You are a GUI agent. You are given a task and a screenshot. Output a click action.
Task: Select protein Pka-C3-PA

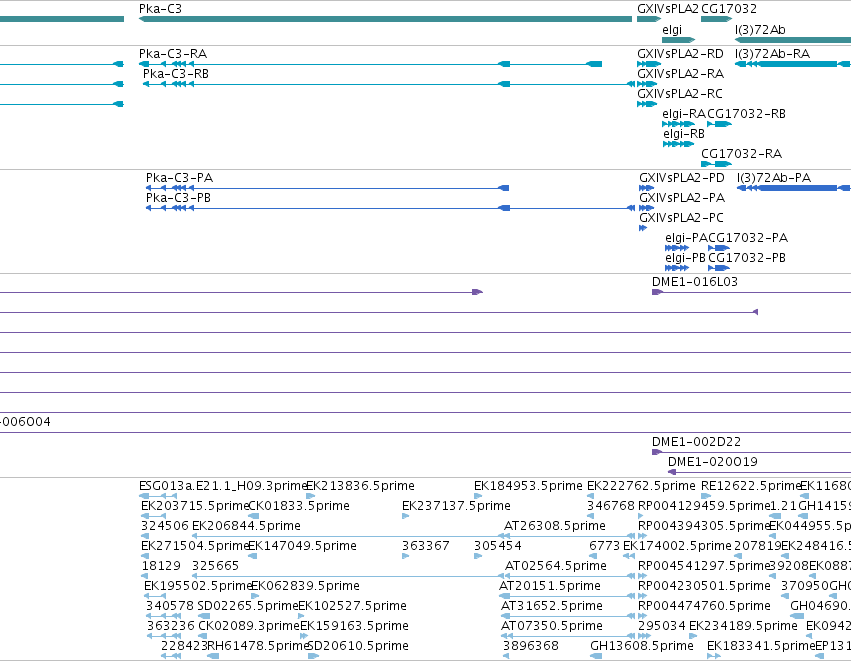point(327,188)
